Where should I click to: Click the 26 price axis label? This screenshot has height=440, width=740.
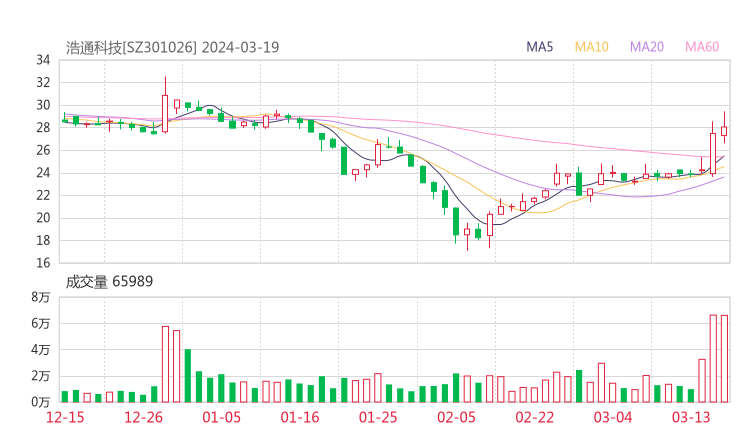(43, 150)
